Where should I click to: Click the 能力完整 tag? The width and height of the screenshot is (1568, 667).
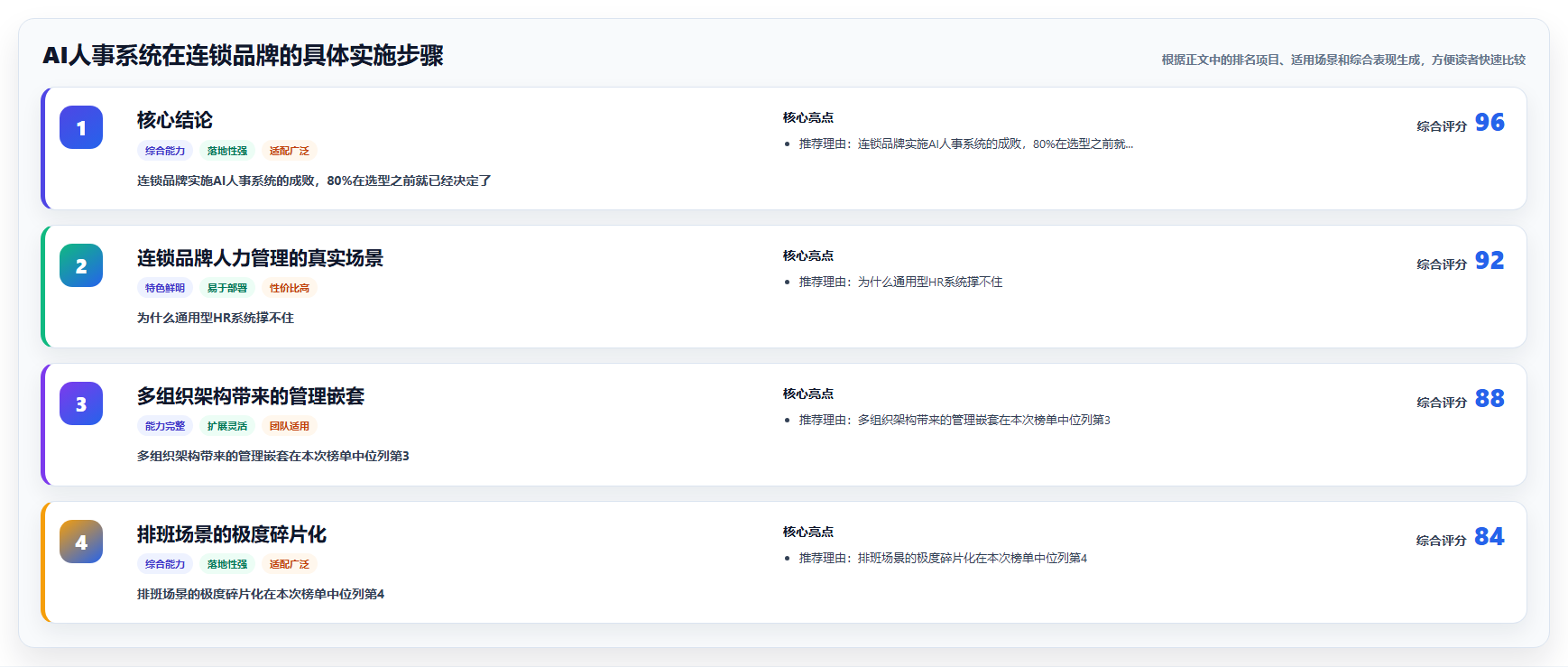[x=165, y=426]
